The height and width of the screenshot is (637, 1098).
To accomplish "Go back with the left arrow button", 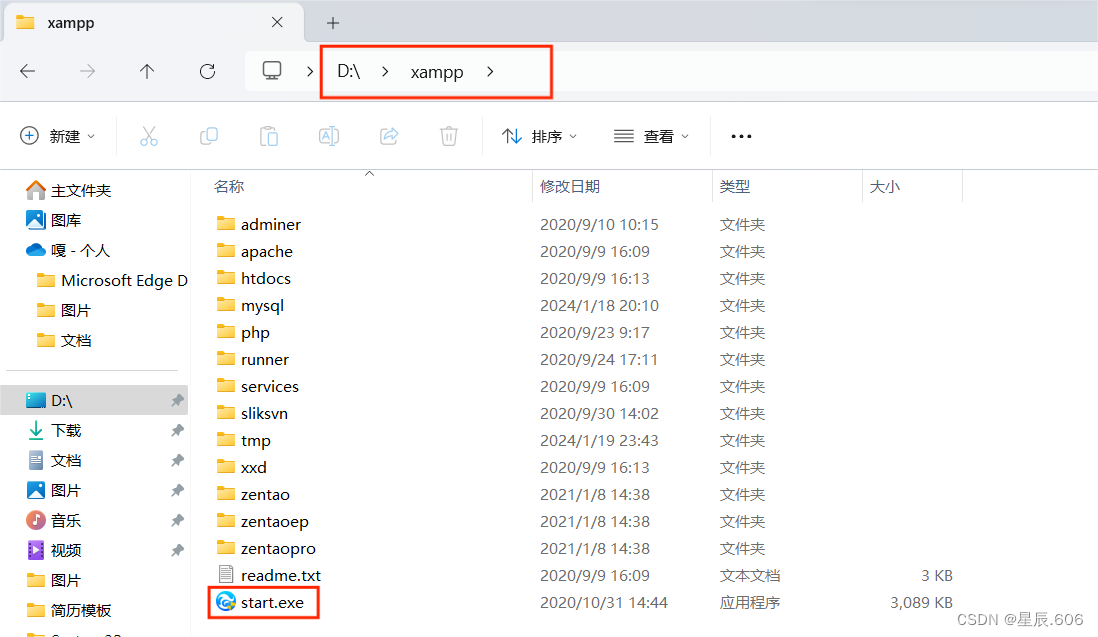I will [27, 71].
